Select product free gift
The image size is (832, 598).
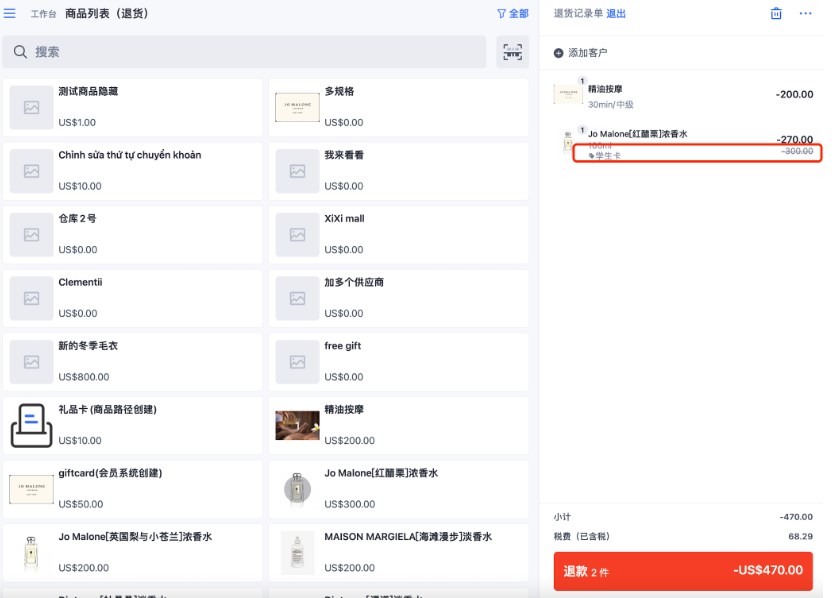(398, 362)
